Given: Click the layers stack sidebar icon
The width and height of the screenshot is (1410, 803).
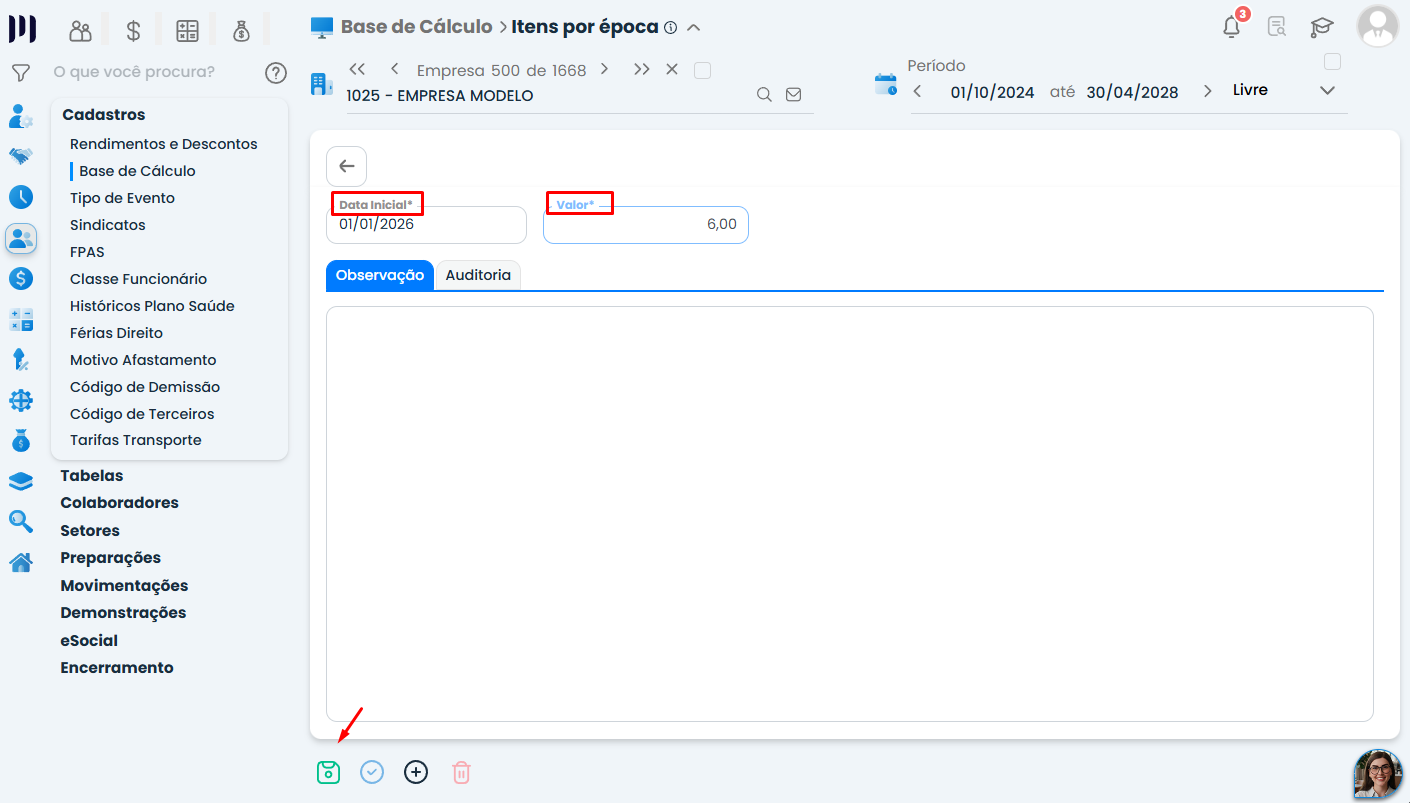Looking at the screenshot, I should click(x=21, y=481).
